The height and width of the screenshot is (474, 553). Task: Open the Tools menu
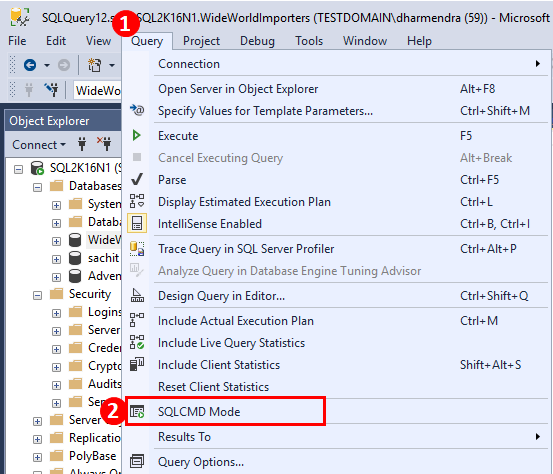pyautogui.click(x=309, y=41)
